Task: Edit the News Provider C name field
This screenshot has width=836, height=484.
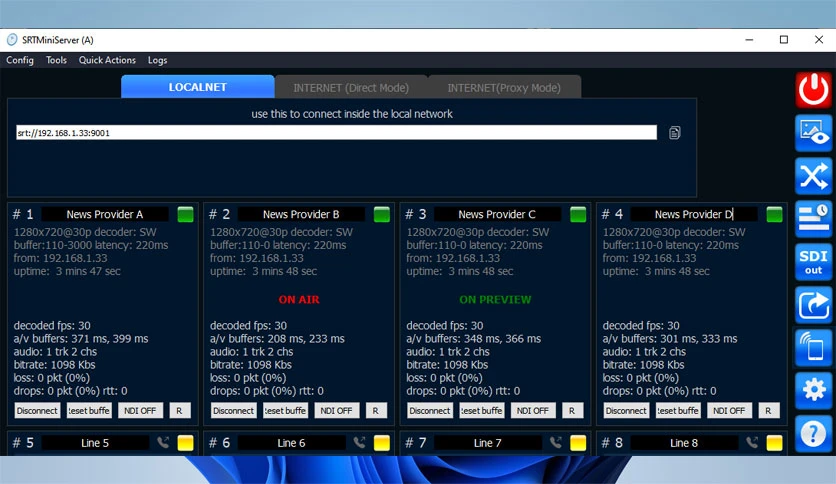Action: pyautogui.click(x=497, y=214)
